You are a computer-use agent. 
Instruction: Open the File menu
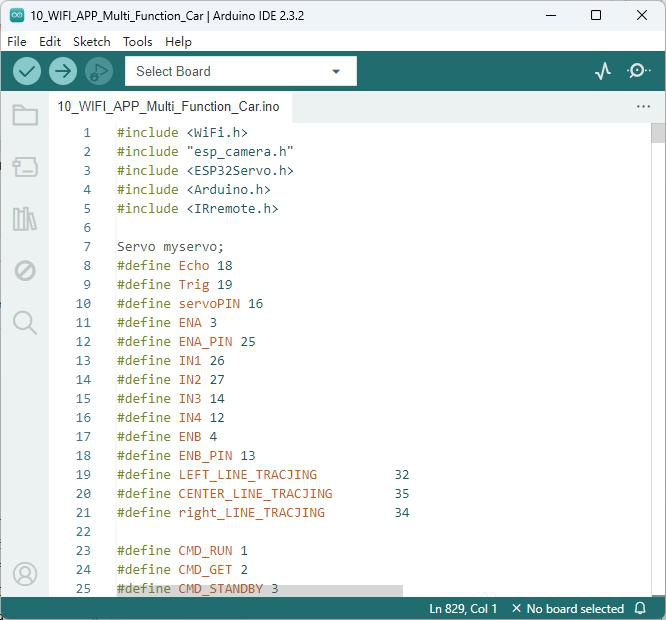pos(17,42)
